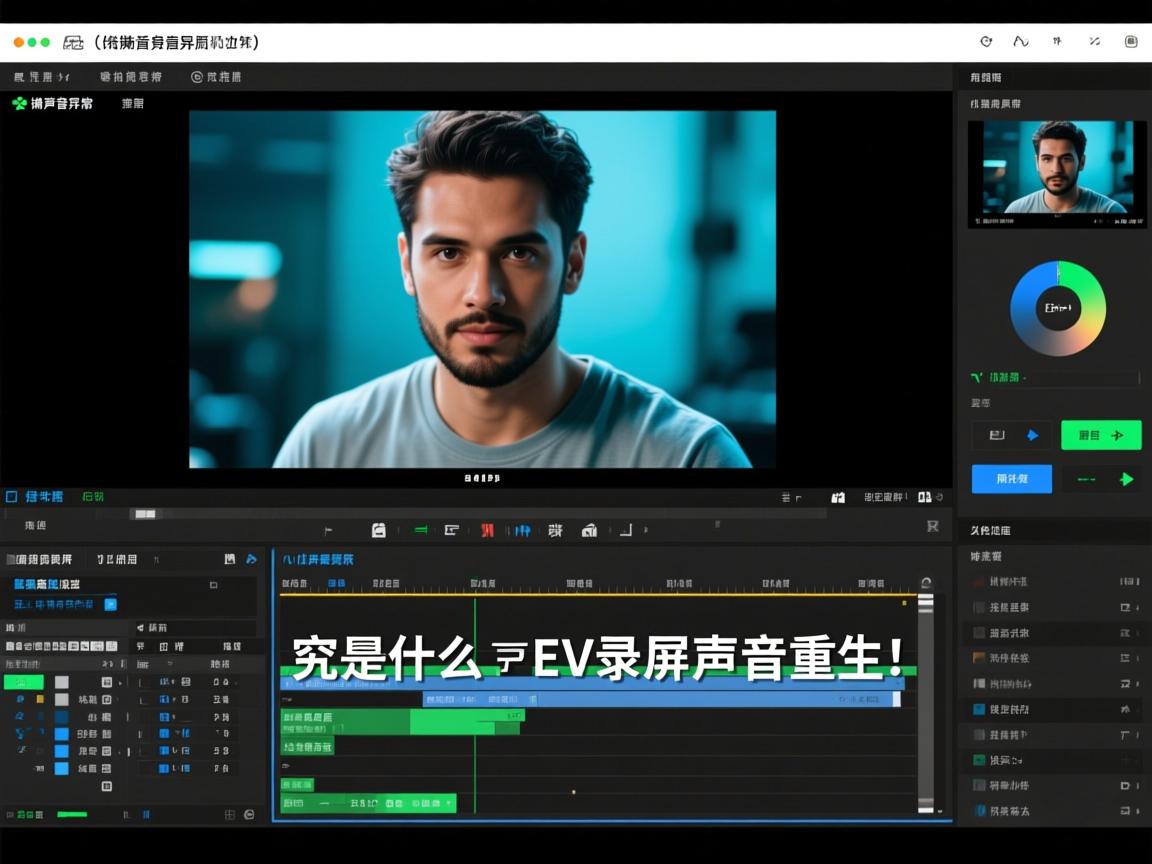
Task: Select the camera icon in timeline toolbar
Action: pos(591,530)
